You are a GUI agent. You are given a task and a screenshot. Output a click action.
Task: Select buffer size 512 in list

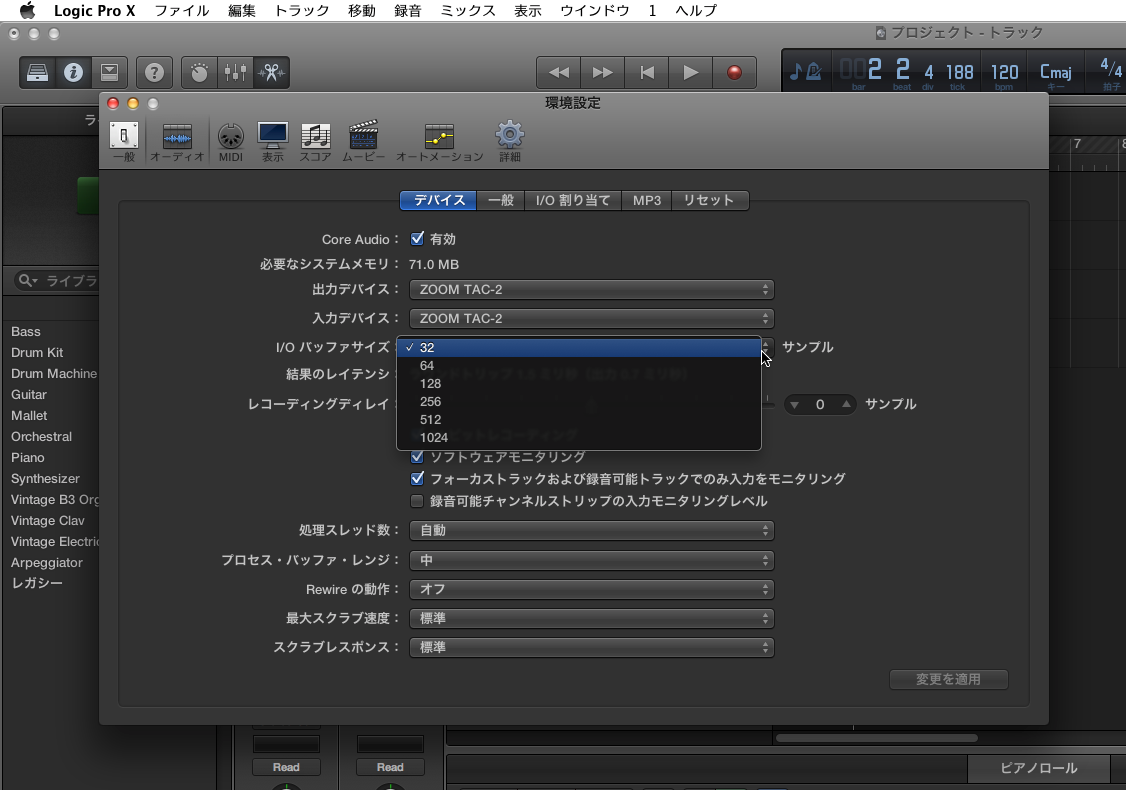[x=579, y=419]
